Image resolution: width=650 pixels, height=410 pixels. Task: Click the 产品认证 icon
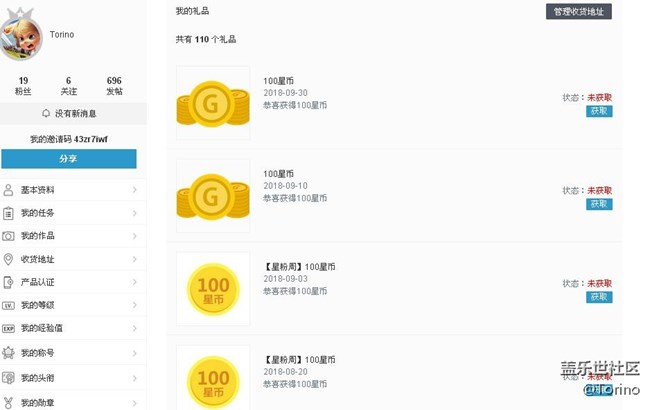point(9,282)
